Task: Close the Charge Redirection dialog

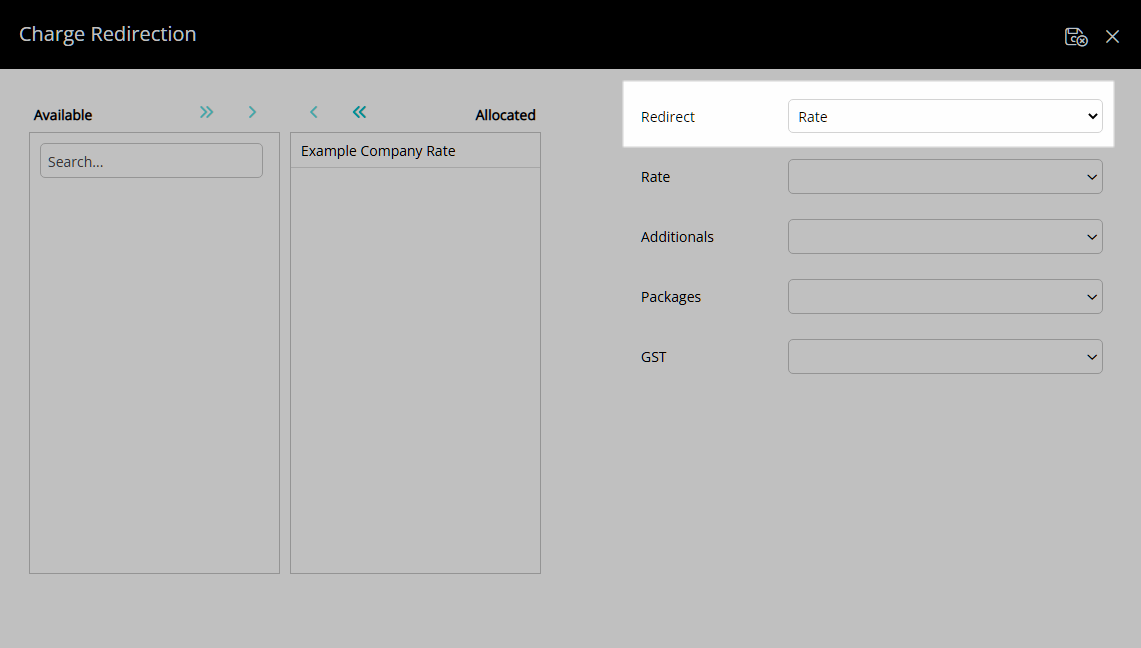Action: [x=1112, y=36]
